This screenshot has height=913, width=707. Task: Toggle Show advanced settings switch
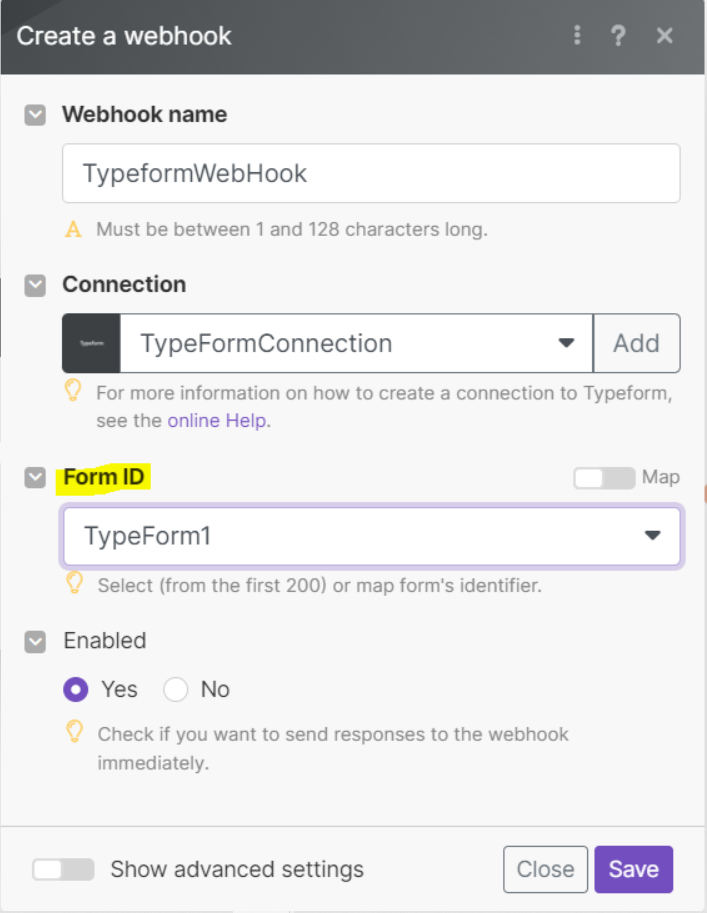[63, 869]
